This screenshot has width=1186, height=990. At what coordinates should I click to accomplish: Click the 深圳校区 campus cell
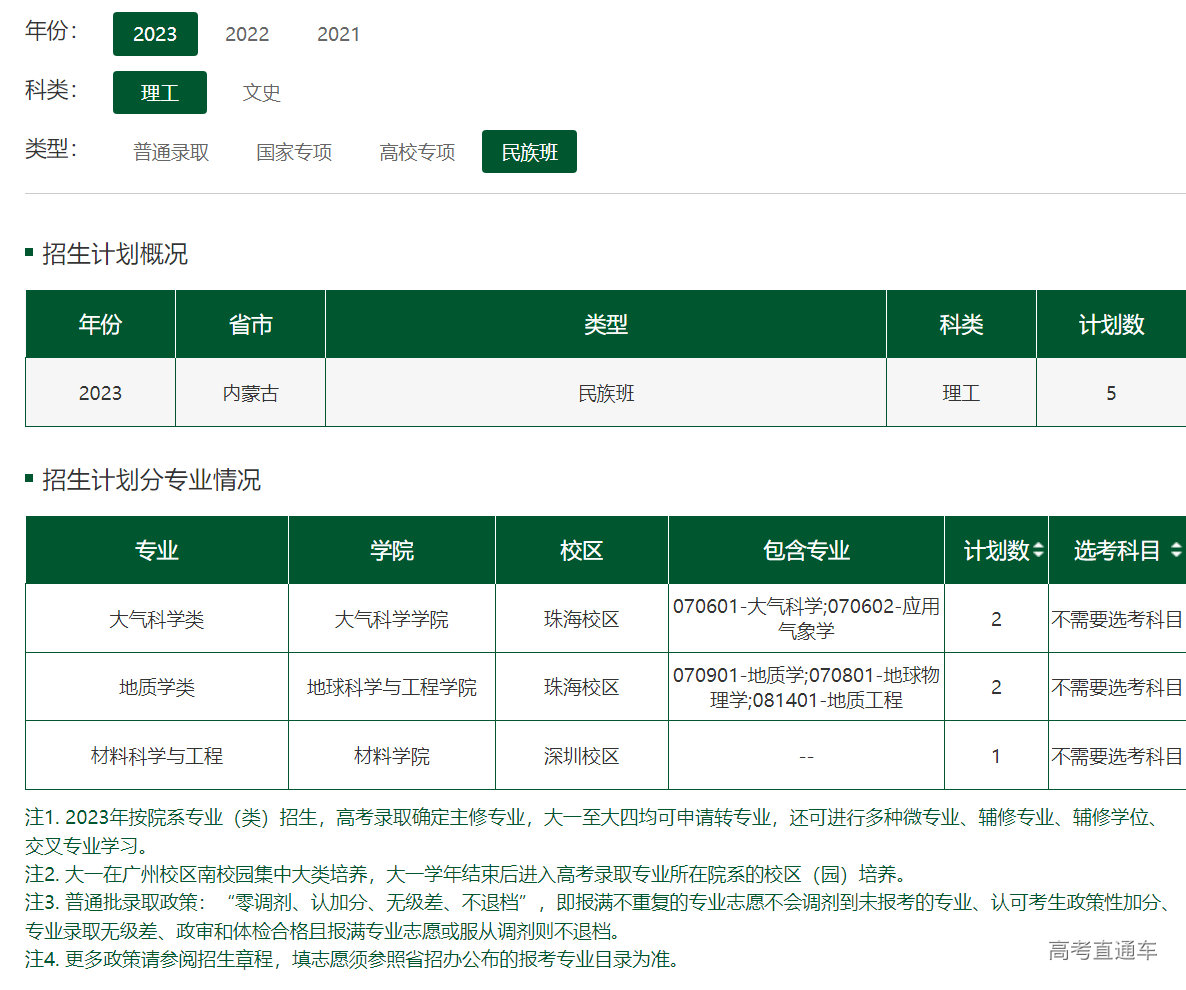pyautogui.click(x=582, y=756)
